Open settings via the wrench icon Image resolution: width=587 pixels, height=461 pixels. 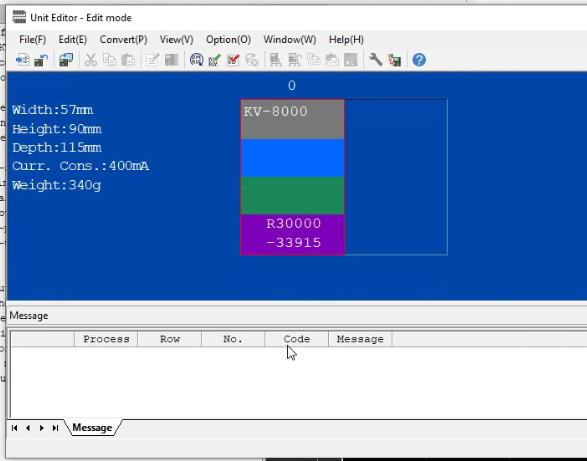(375, 60)
